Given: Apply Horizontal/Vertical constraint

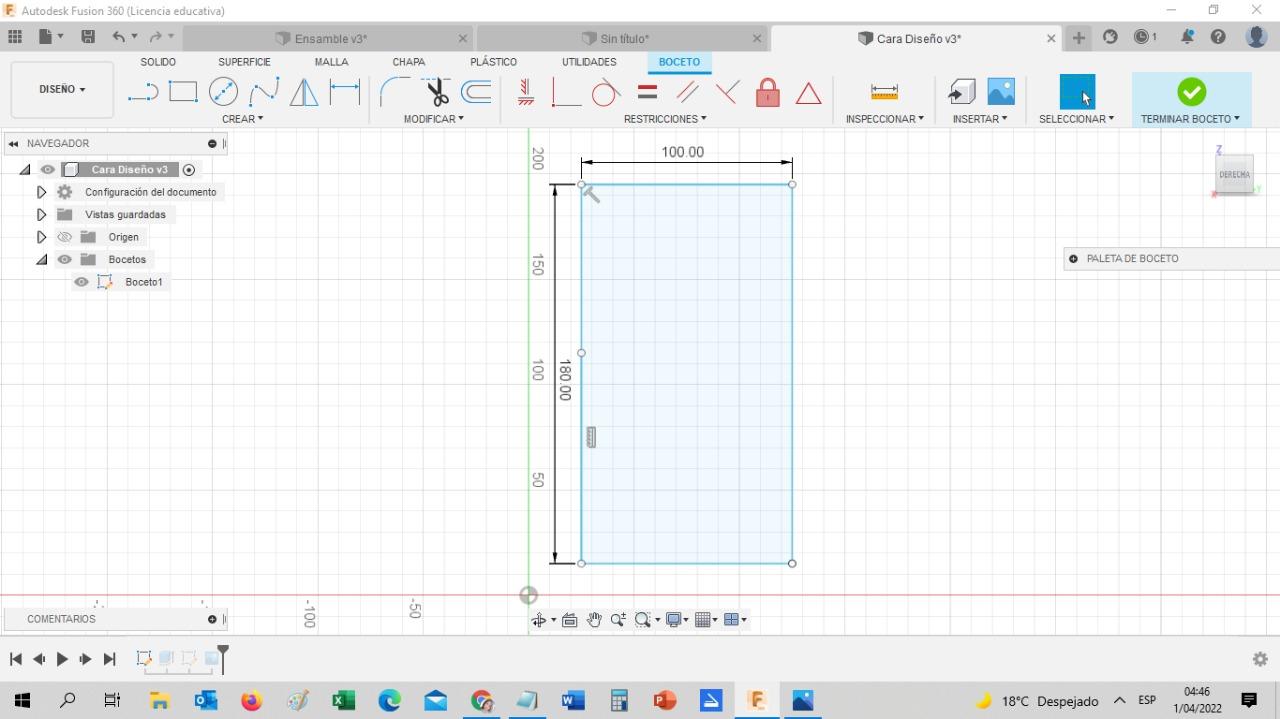Looking at the screenshot, I should (526, 93).
